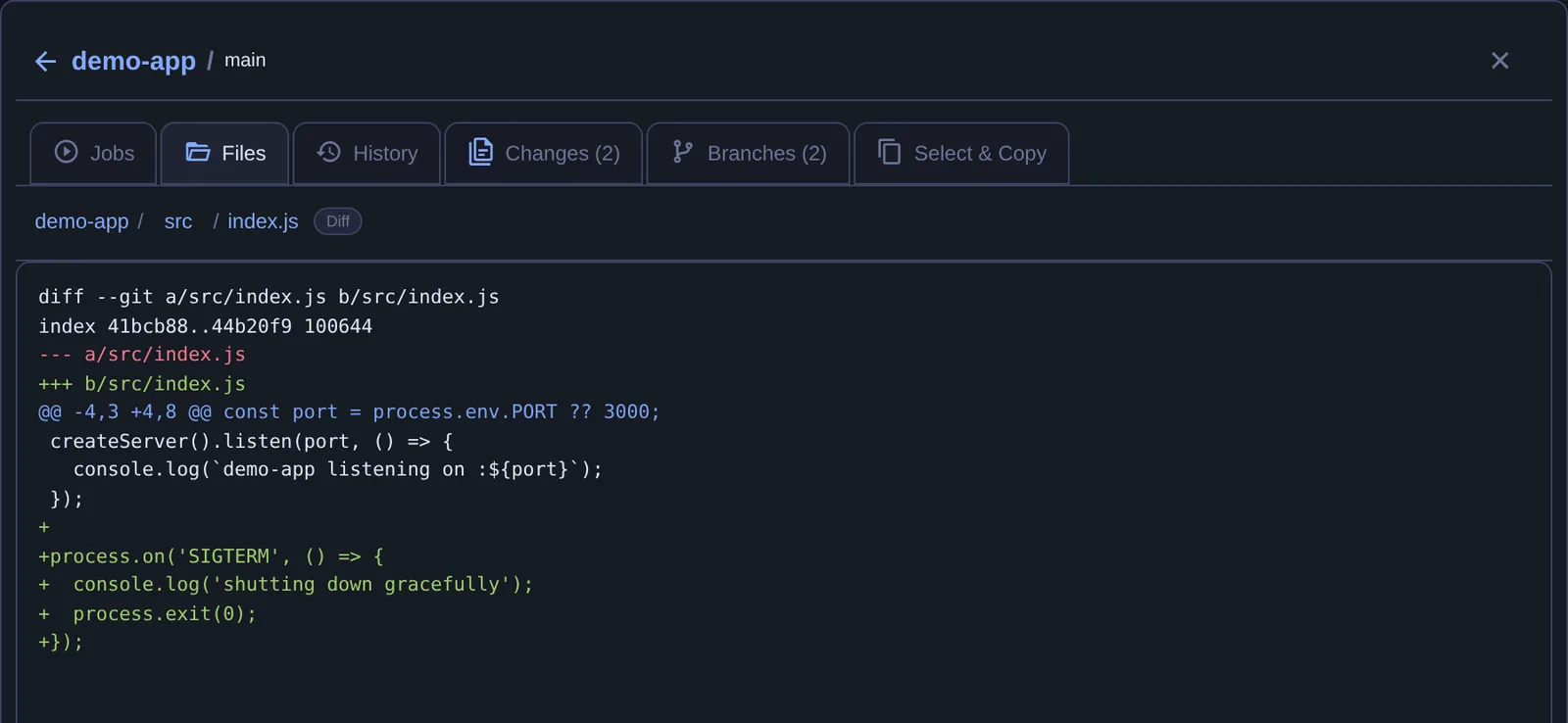Click the git branch icon on the Branches tab
The width and height of the screenshot is (1568, 723).
[683, 152]
